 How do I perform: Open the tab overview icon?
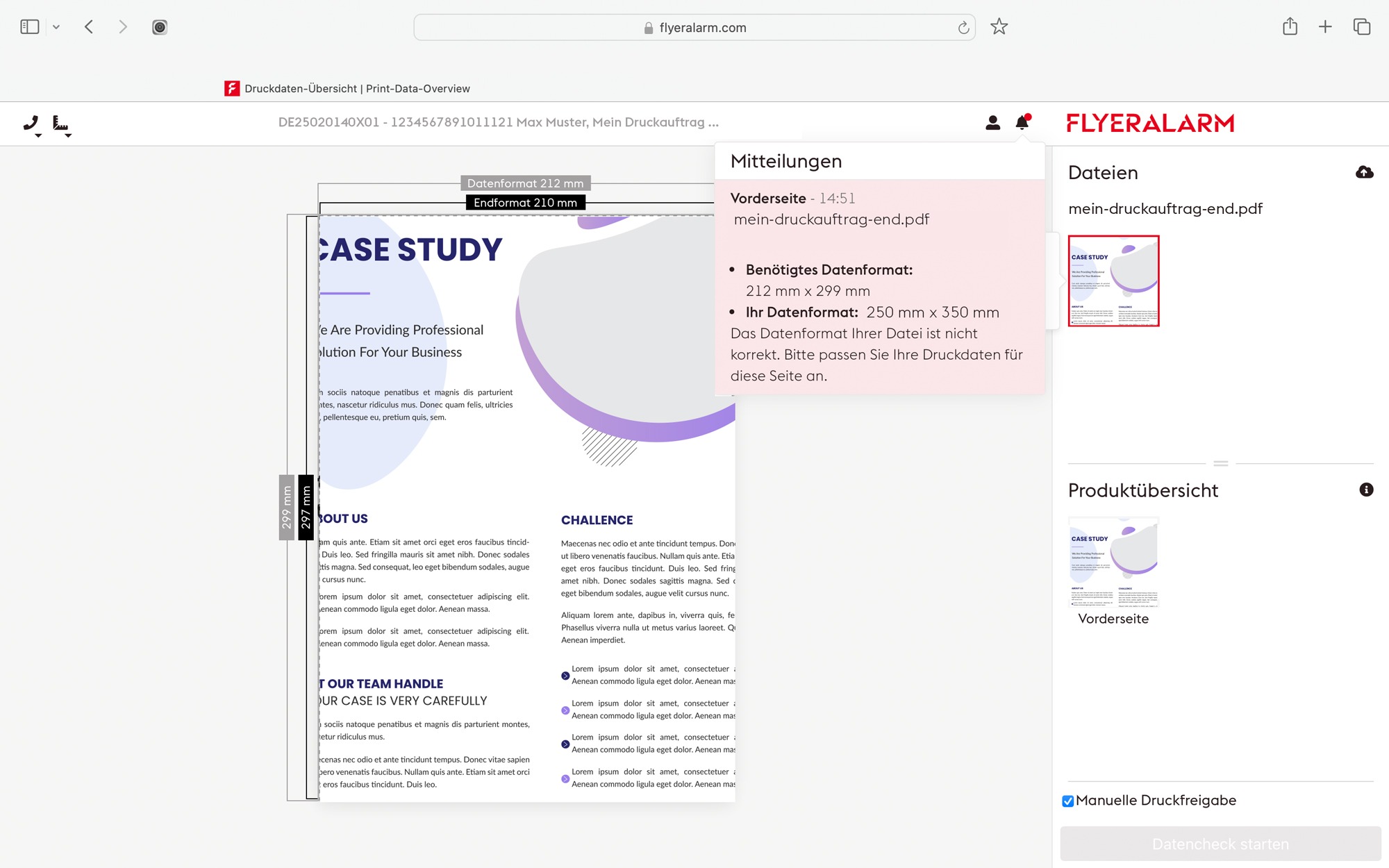pos(1361,27)
